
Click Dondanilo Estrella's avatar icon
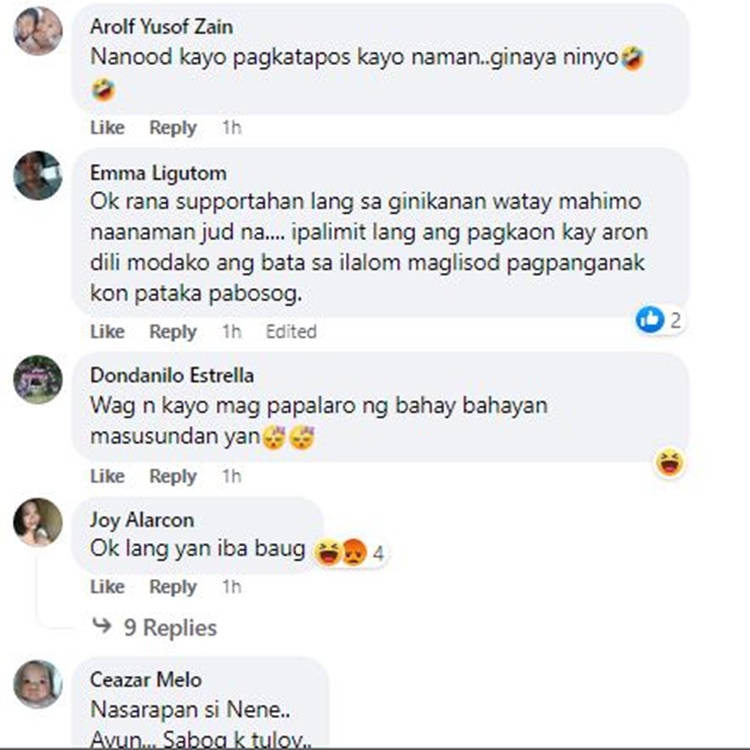pyautogui.click(x=38, y=379)
